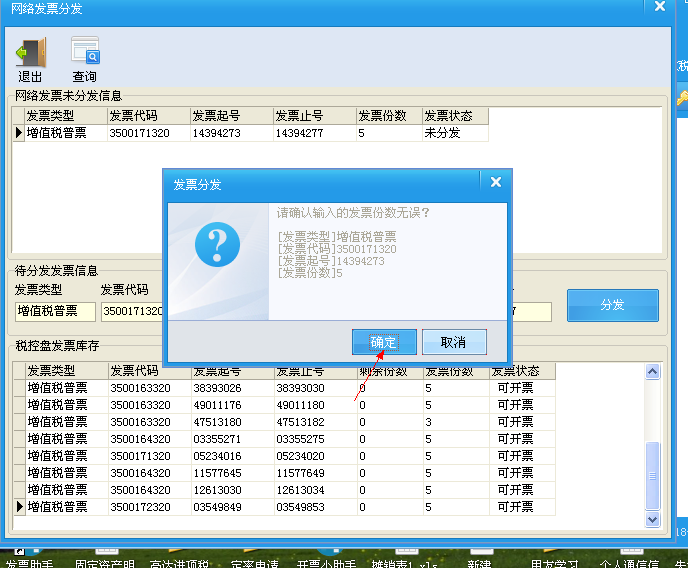Cancel the dialog with 取消 button
The height and width of the screenshot is (568, 688).
(x=453, y=342)
